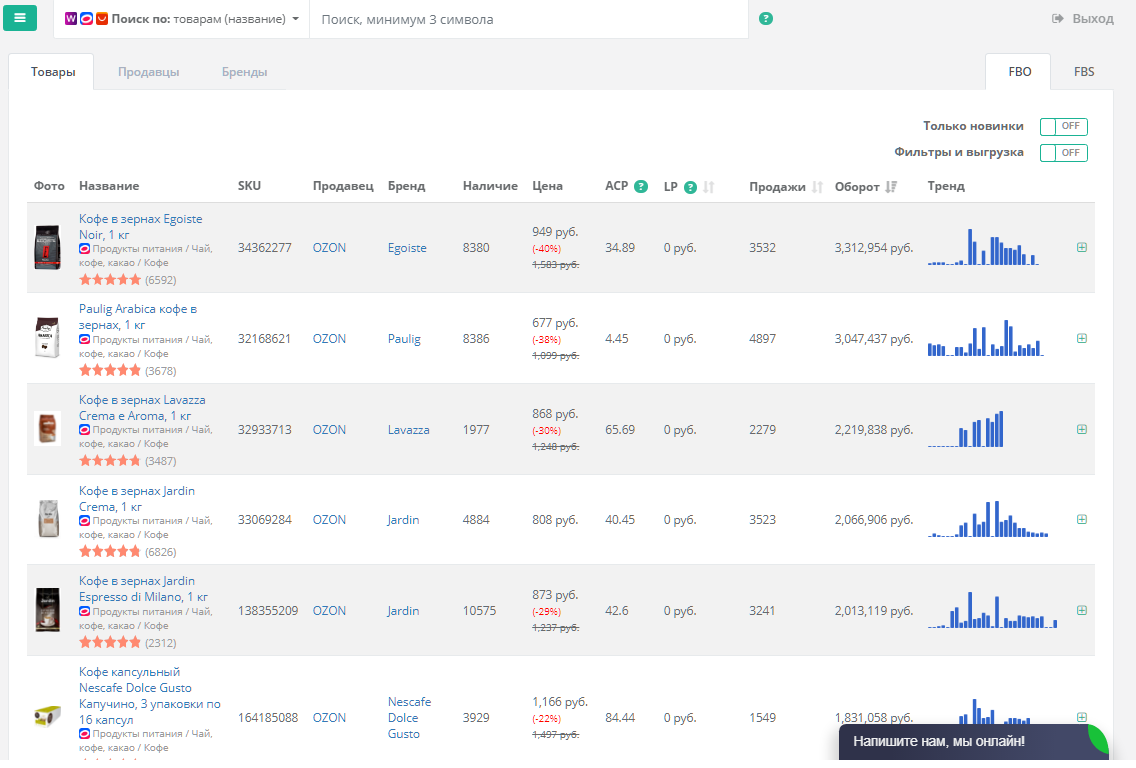1136x768 pixels.
Task: Enable the Только новинки toggle
Action: pos(1063,127)
